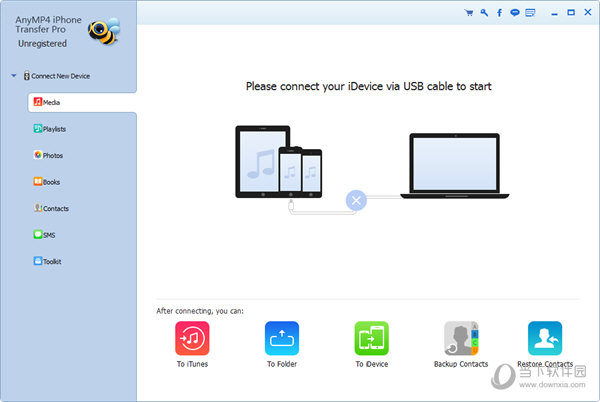
Task: Click the To iTunes label
Action: point(192,364)
